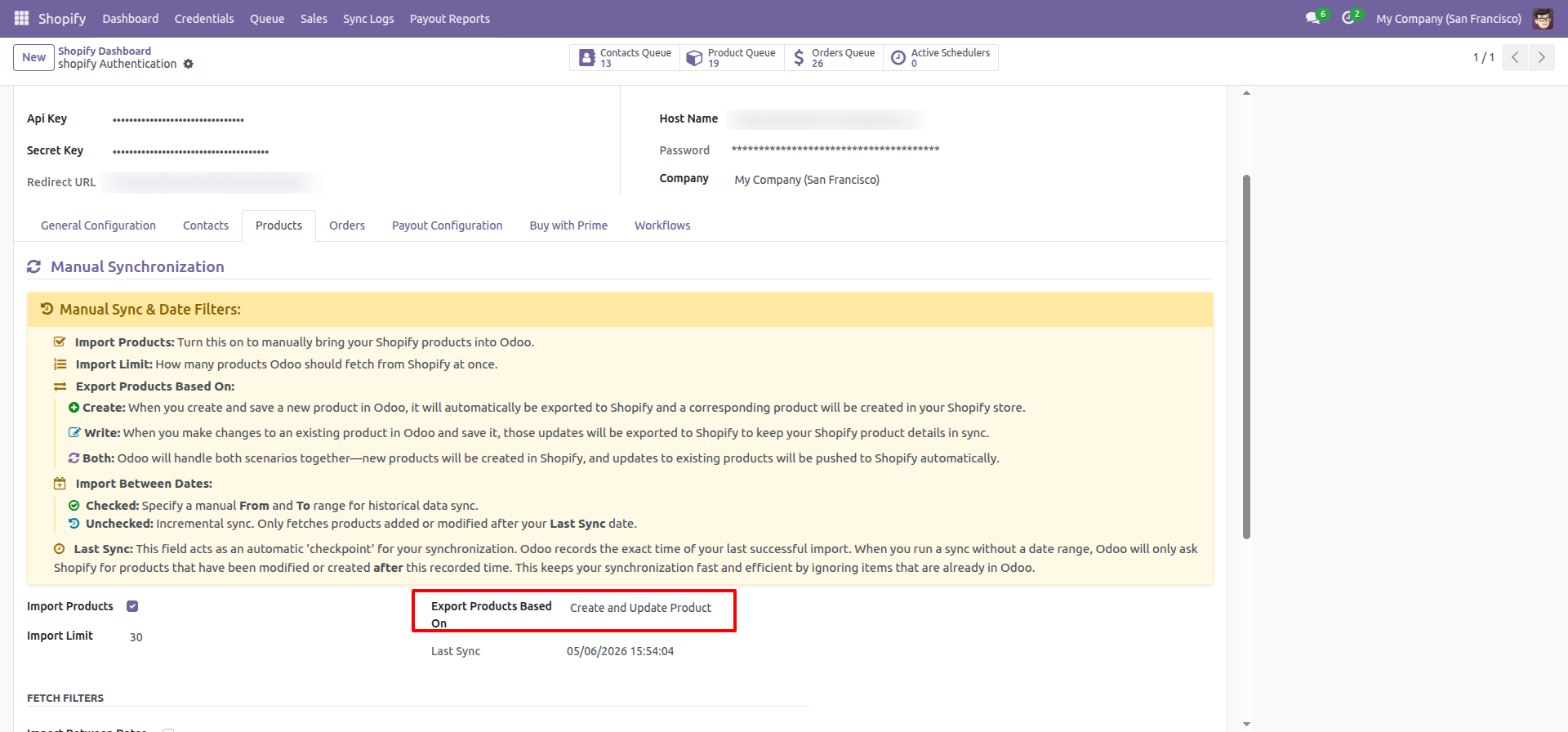The width and height of the screenshot is (1568, 732).
Task: Click the Last Sync date value
Action: click(x=621, y=651)
